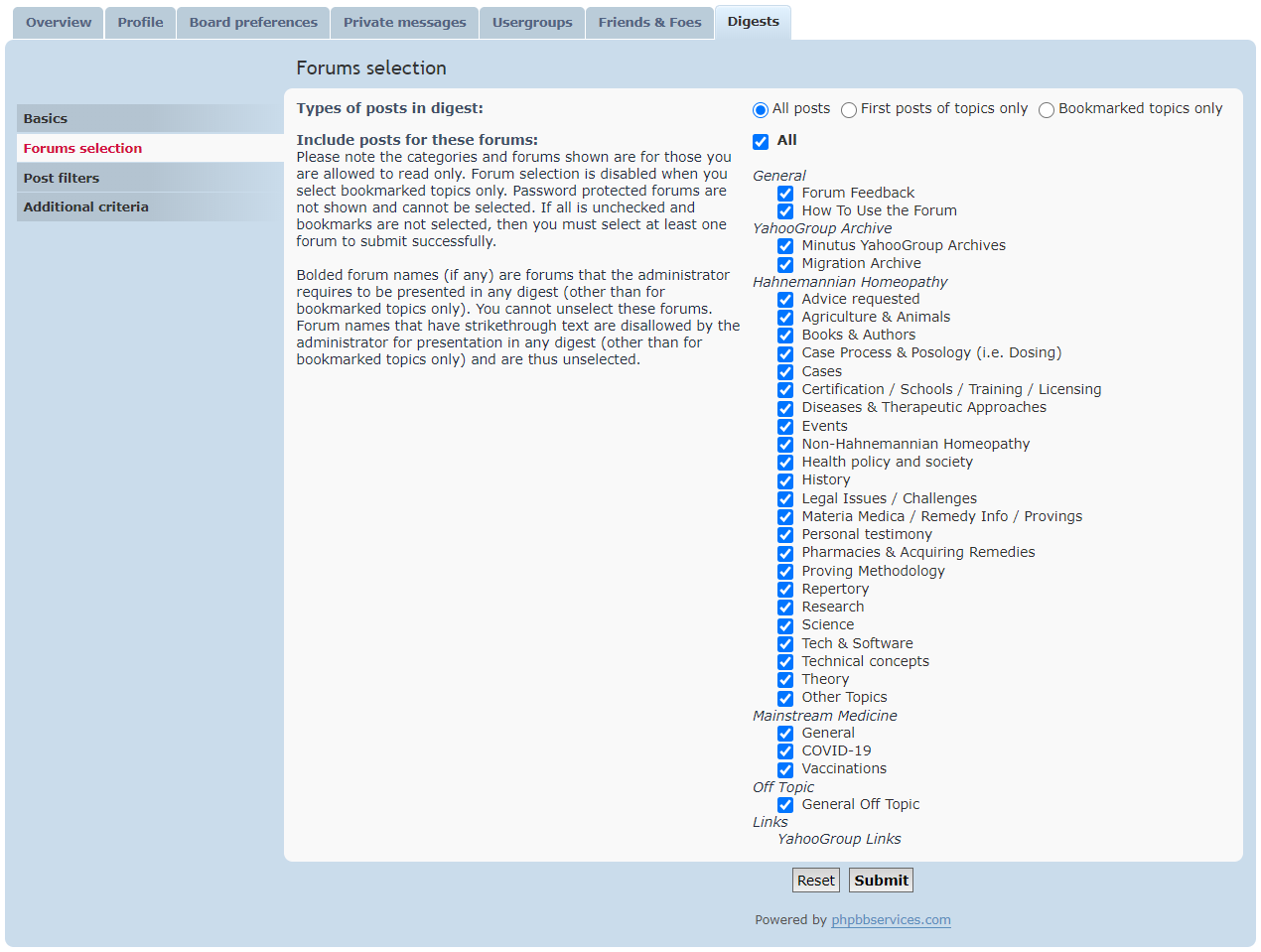Image resolution: width=1261 pixels, height=952 pixels.
Task: Uncheck Pharmacies & Acquiring Remedies
Action: pos(785,553)
